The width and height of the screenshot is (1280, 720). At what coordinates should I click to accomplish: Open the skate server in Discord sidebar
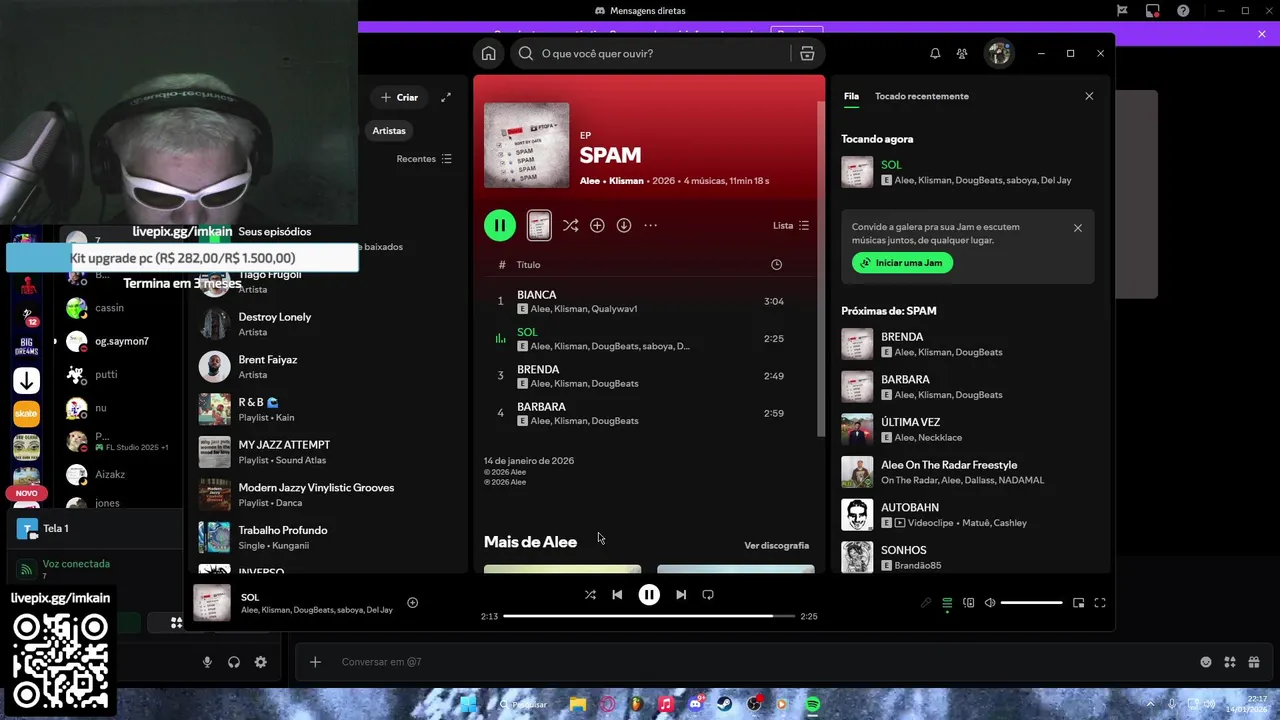26,413
